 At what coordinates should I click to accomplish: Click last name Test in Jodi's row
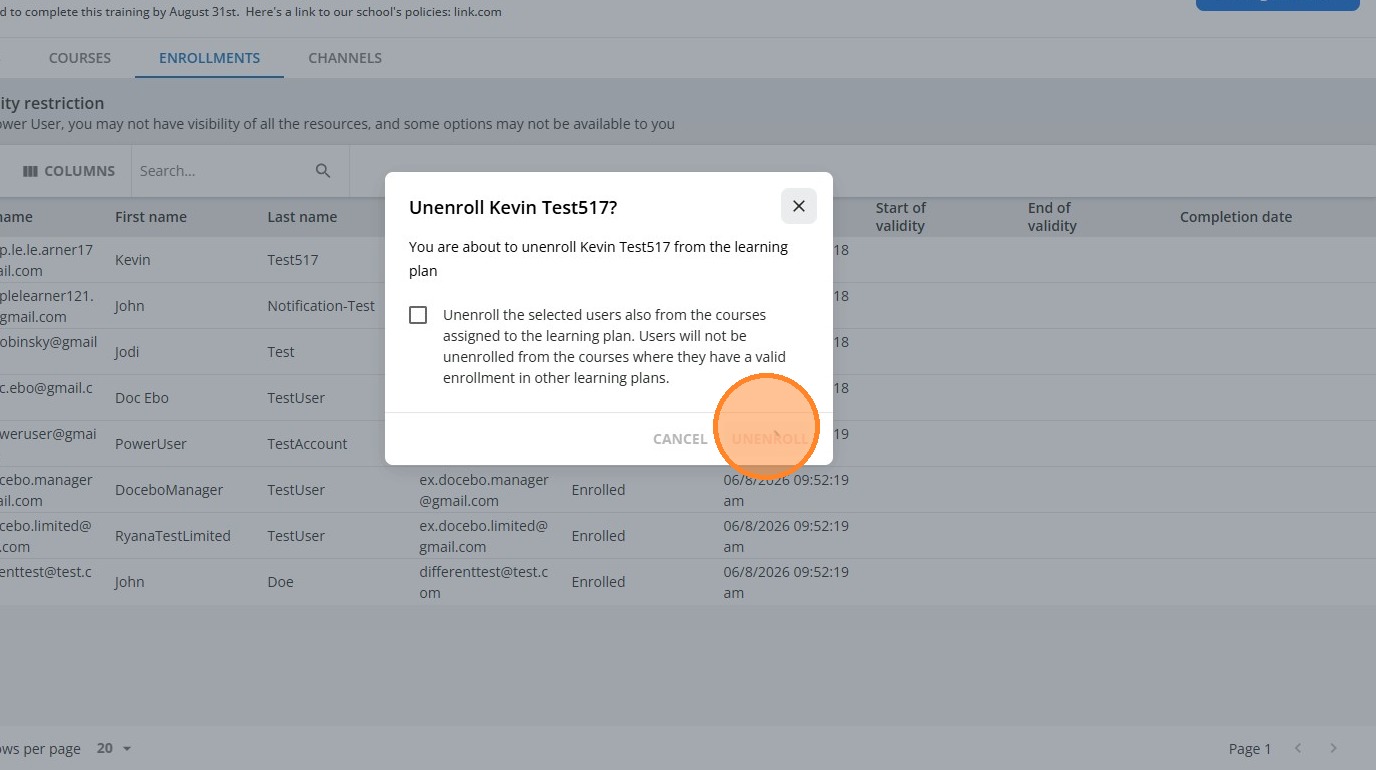pos(281,352)
